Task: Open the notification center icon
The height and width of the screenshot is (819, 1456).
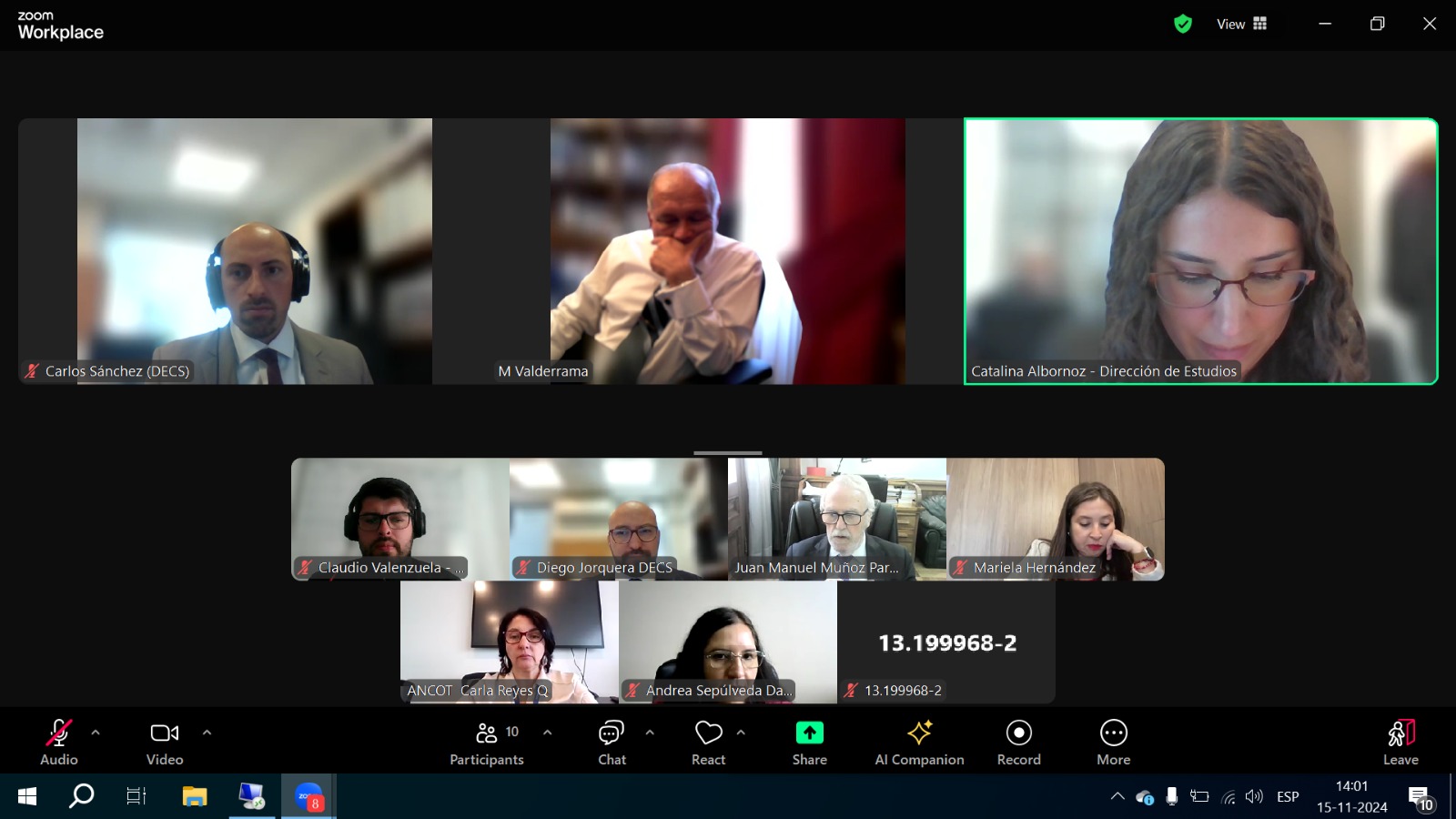Action: click(1421, 798)
